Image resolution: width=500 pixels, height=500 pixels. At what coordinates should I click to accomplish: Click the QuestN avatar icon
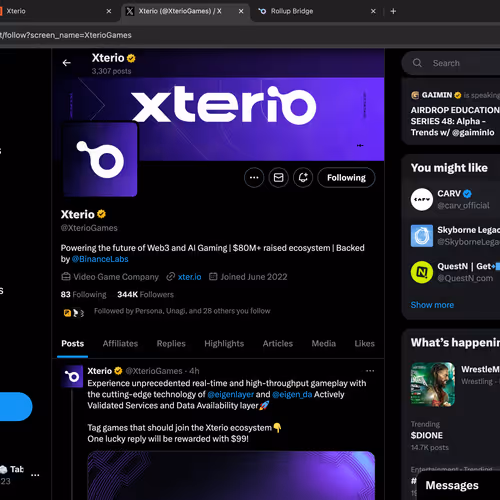[422, 272]
